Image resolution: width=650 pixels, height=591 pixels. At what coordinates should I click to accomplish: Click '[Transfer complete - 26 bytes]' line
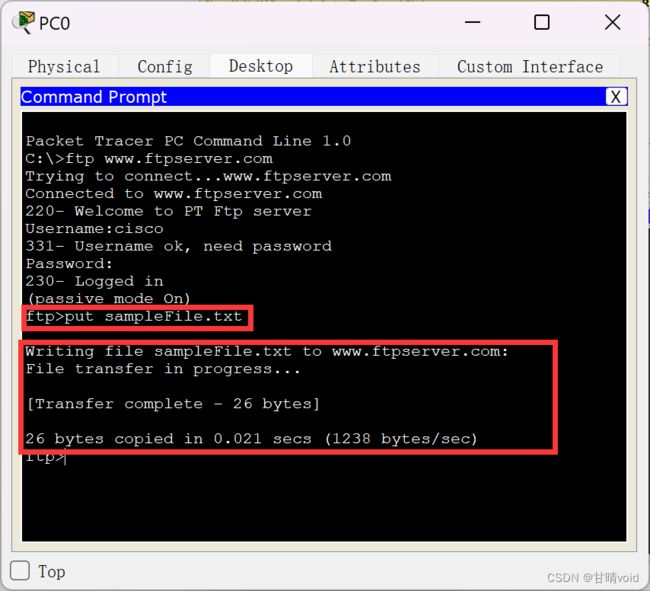pyautogui.click(x=173, y=404)
